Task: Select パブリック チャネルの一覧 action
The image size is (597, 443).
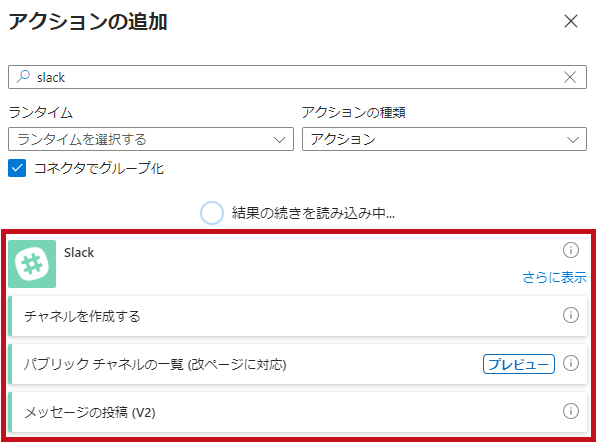Action: (x=297, y=364)
